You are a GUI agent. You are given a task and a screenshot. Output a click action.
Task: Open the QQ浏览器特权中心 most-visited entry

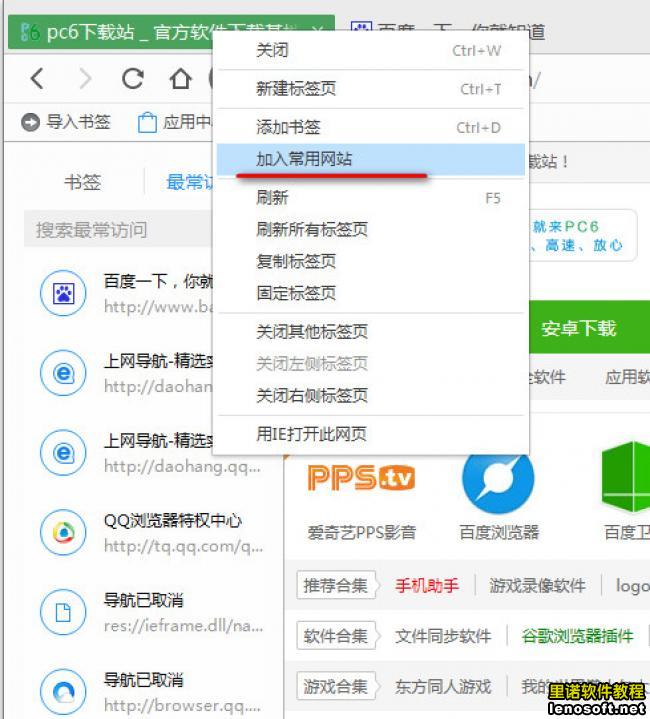(153, 532)
